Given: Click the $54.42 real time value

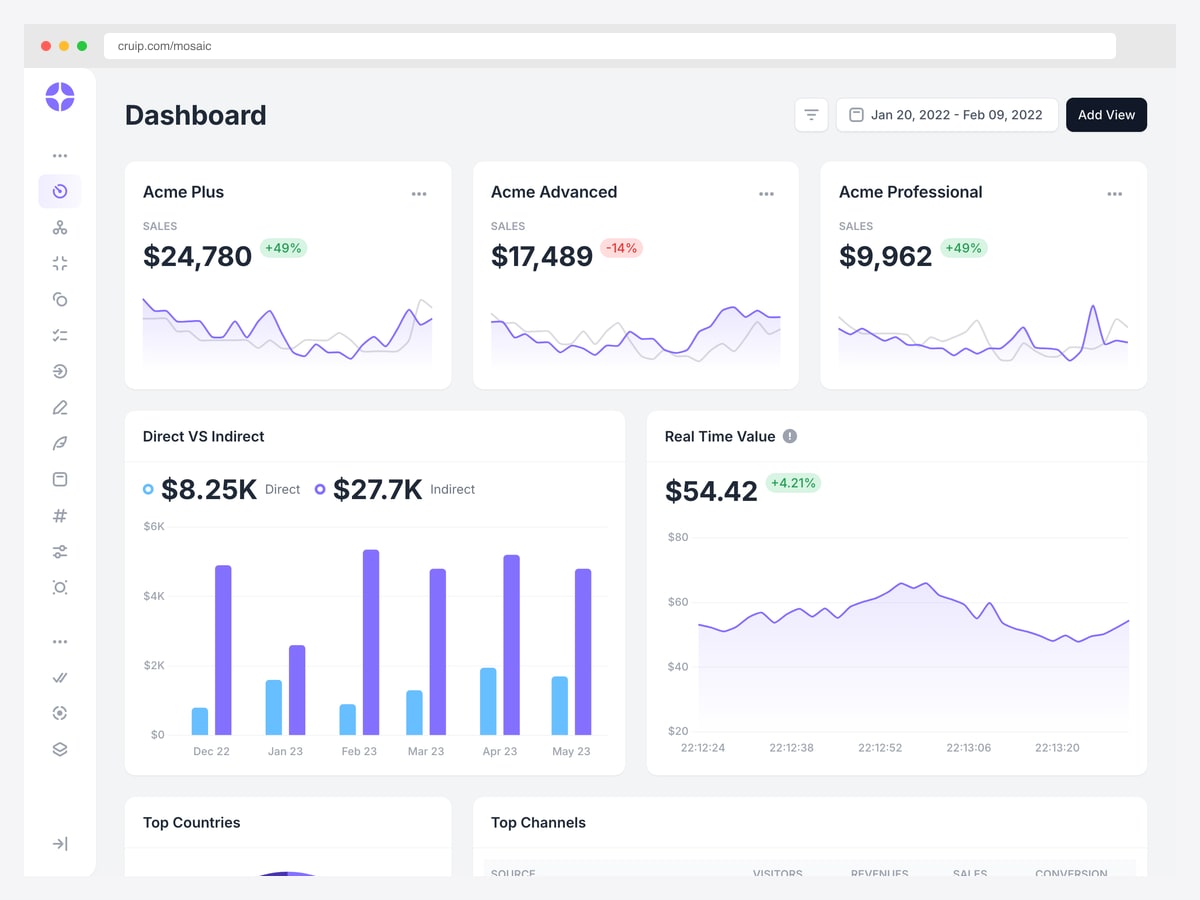Looking at the screenshot, I should tap(711, 491).
